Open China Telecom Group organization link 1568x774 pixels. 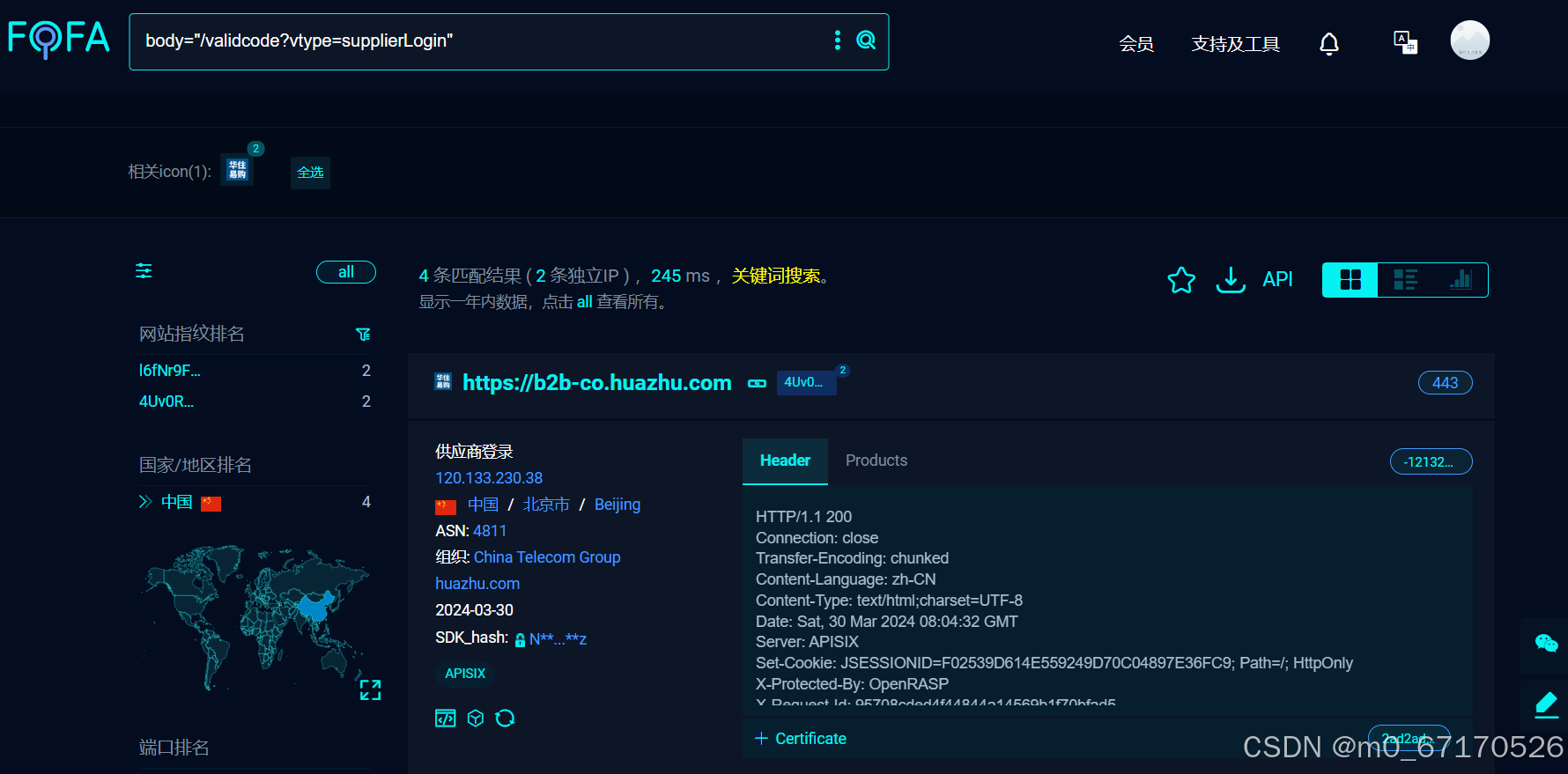coord(547,557)
